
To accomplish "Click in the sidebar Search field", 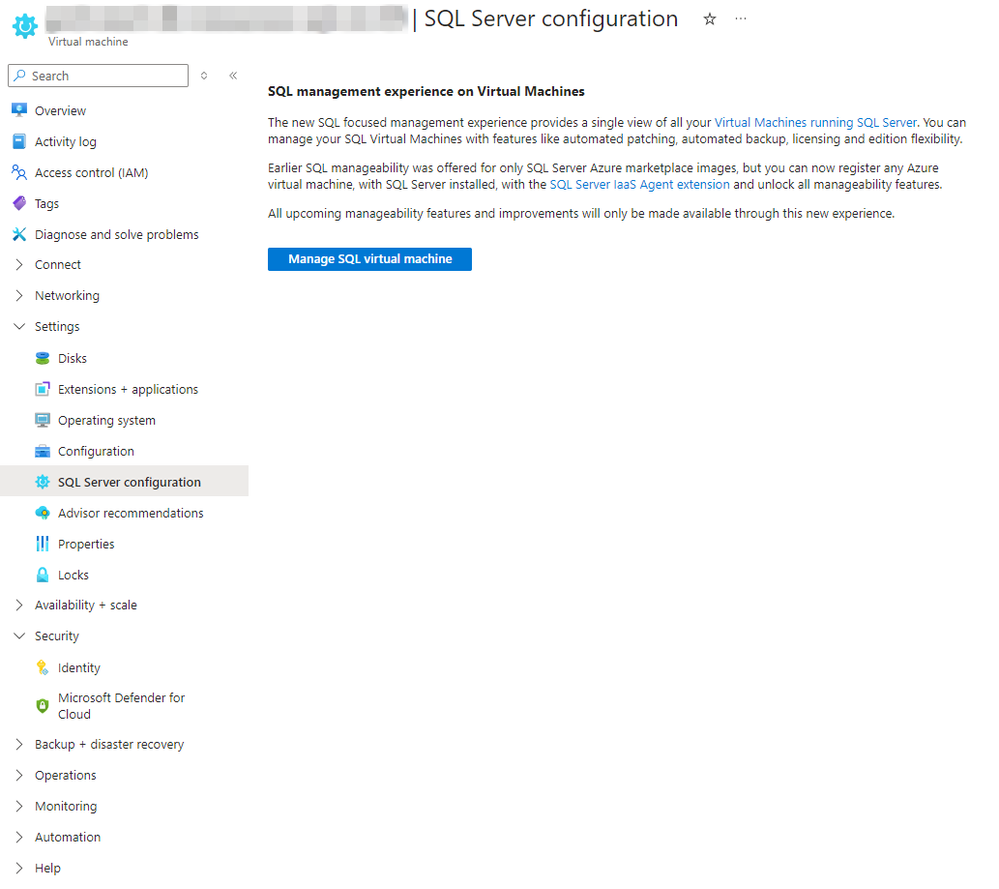I will click(x=98, y=75).
